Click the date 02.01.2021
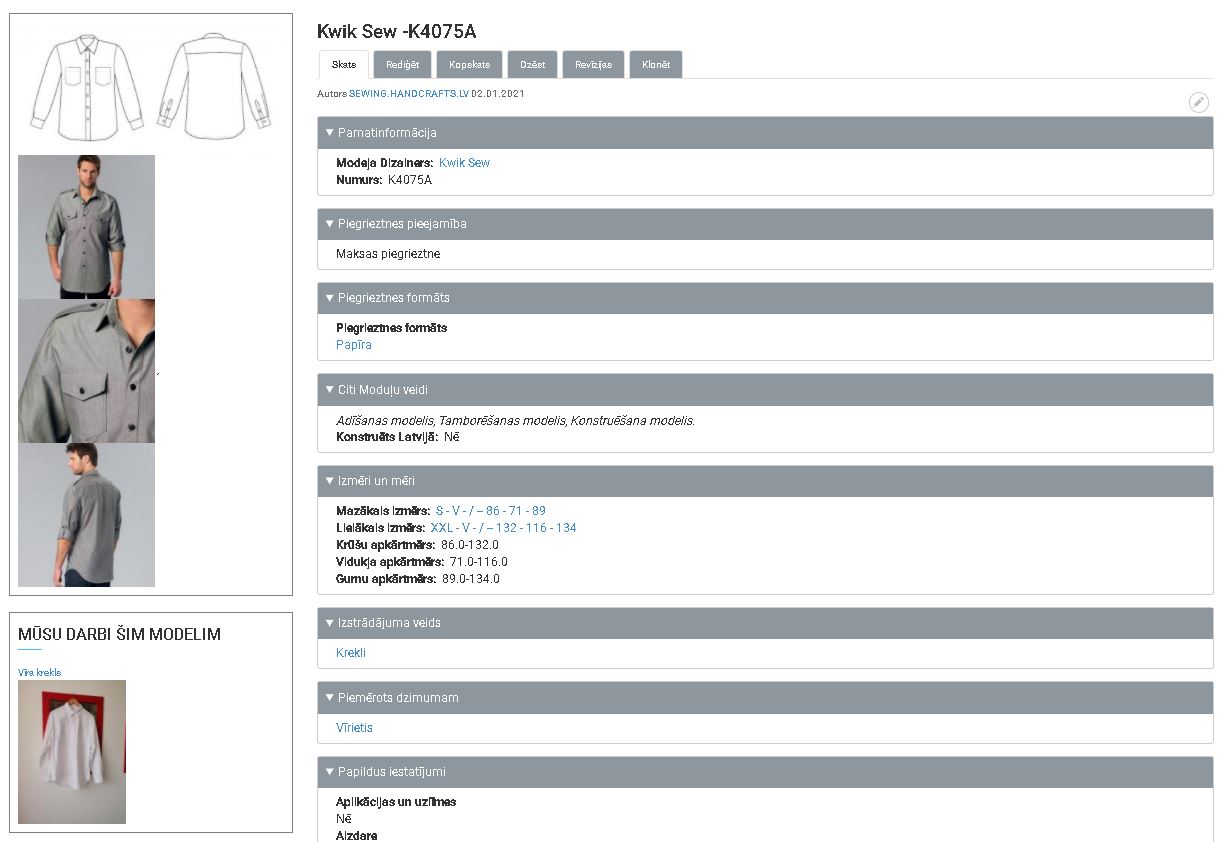Screen dimensions: 1230x842 498,94
